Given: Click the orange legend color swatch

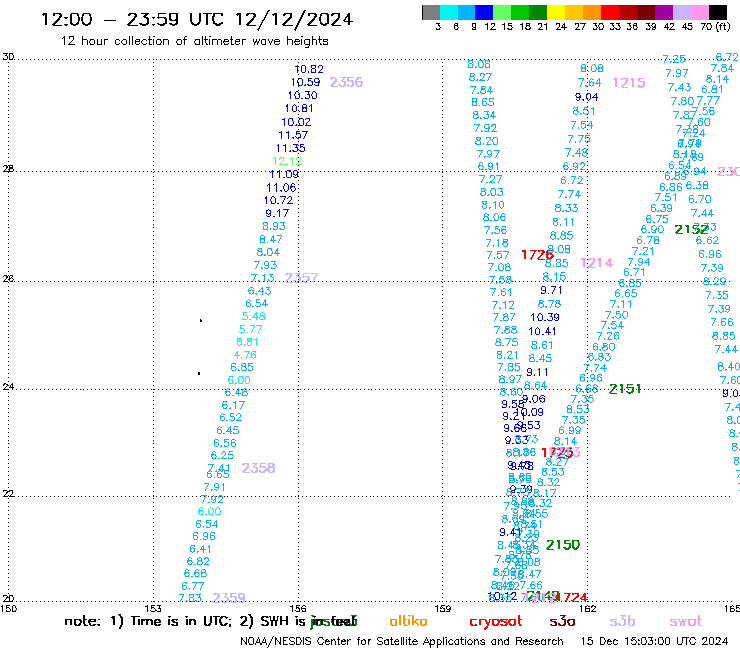Looking at the screenshot, I should tap(592, 12).
